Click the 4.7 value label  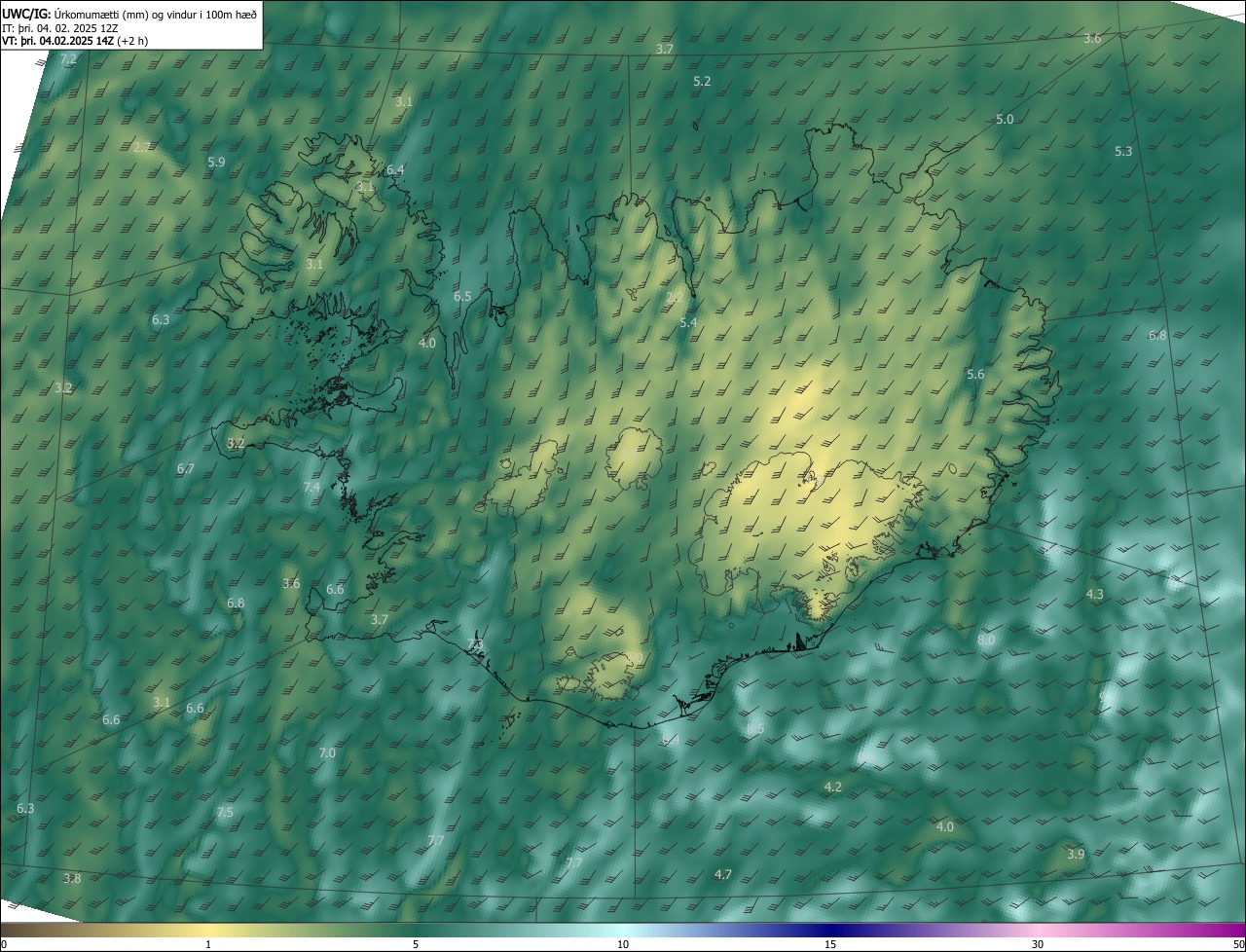click(x=723, y=875)
